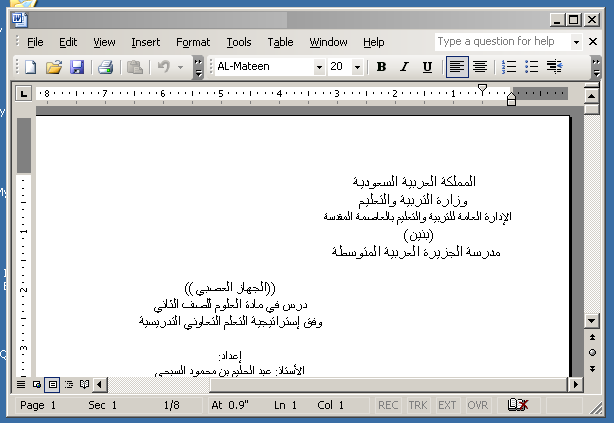This screenshot has width=614, height=423.
Task: Switch to Outline view
Action: [x=69, y=385]
